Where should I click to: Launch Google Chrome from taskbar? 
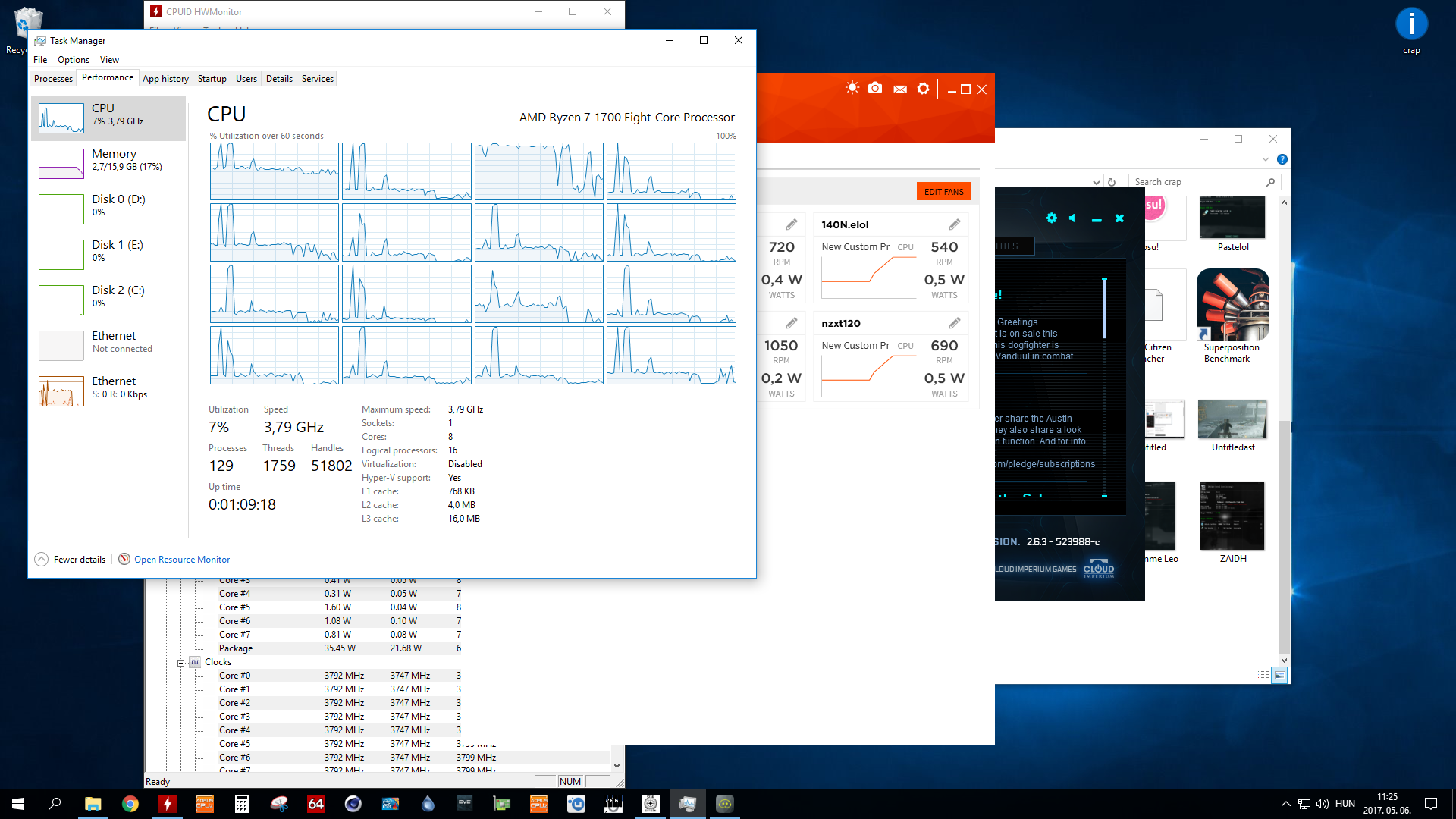tap(130, 804)
